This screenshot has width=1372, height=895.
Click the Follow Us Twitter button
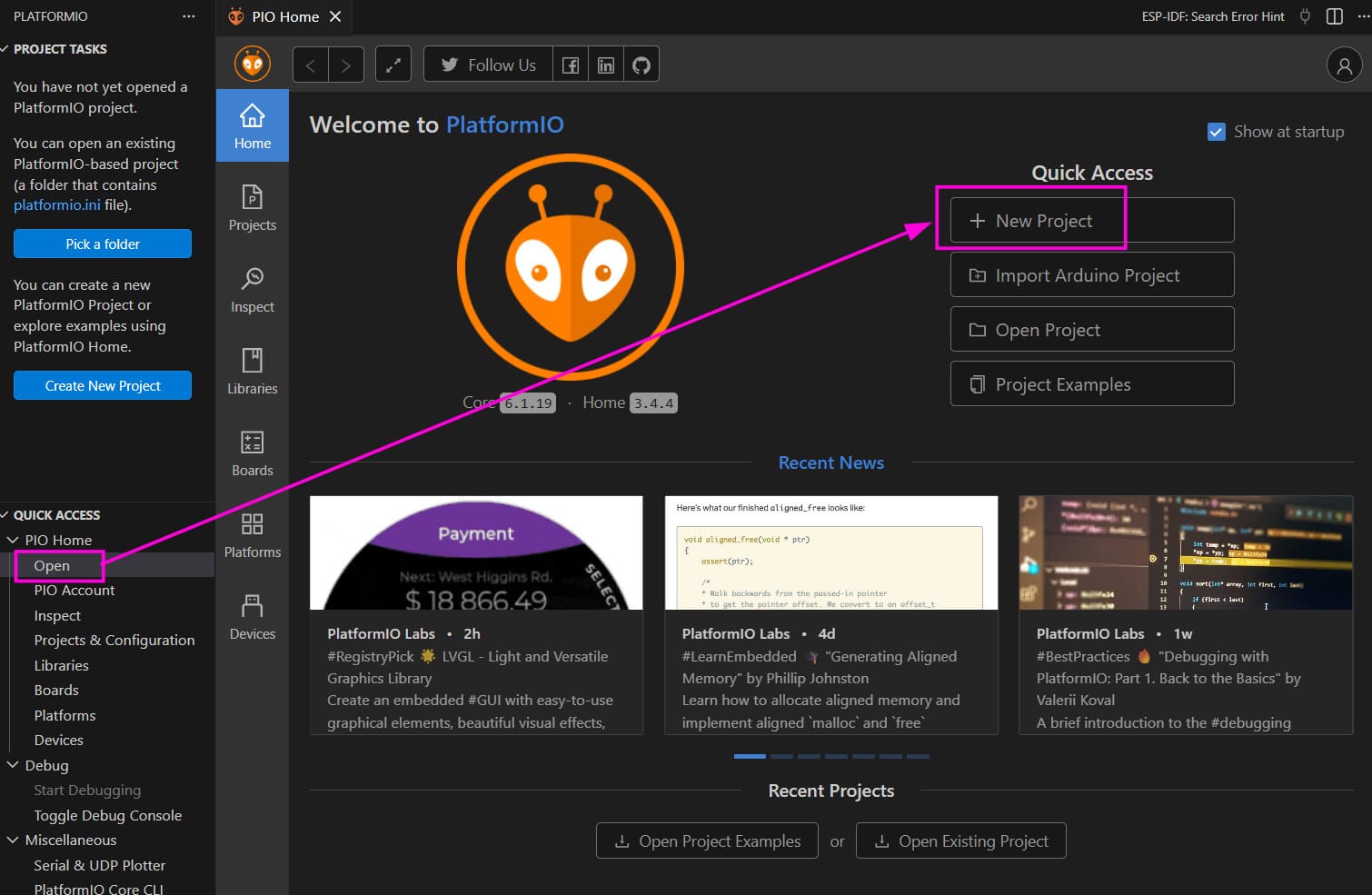click(488, 65)
